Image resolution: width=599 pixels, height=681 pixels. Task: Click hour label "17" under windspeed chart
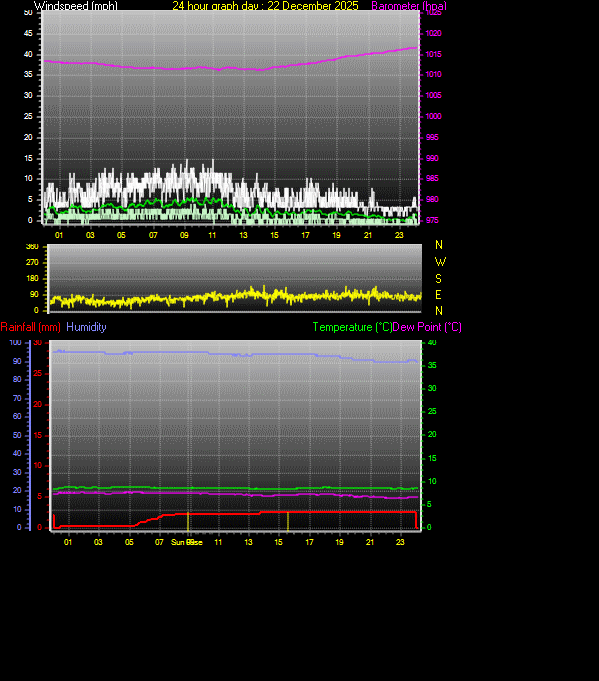(x=305, y=235)
